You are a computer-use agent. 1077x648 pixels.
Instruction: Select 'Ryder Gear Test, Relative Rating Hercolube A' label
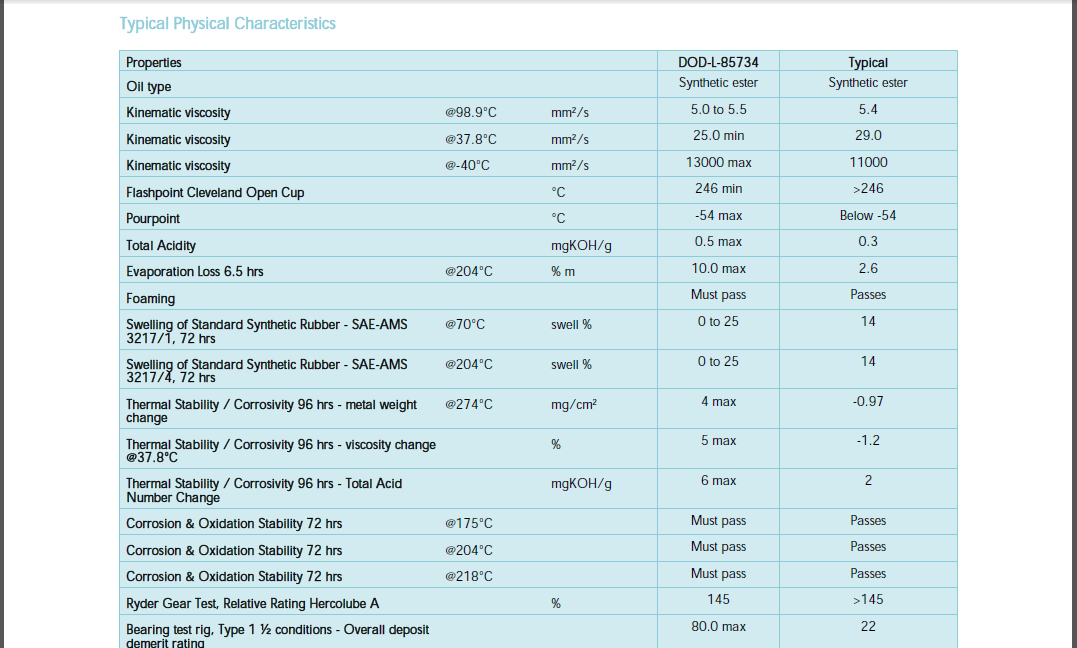click(x=252, y=604)
